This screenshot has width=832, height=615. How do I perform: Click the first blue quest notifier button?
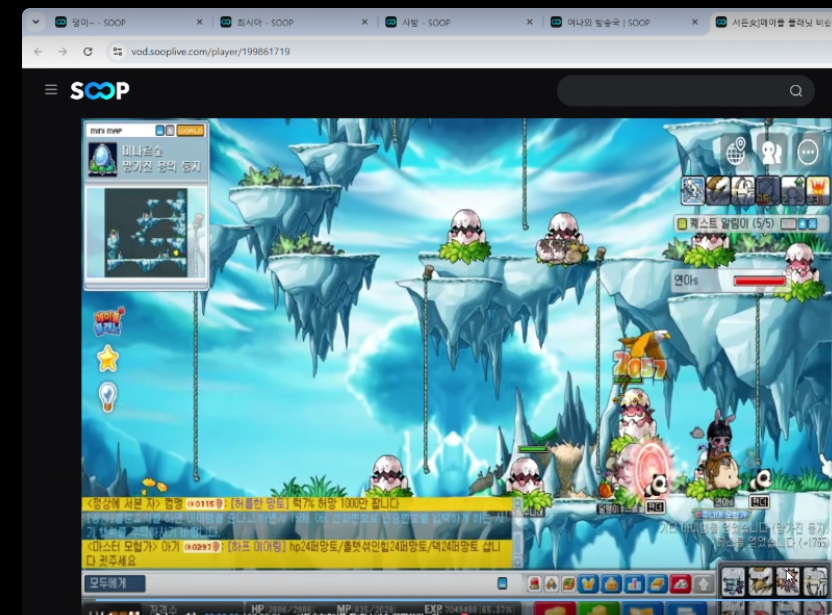(x=802, y=224)
